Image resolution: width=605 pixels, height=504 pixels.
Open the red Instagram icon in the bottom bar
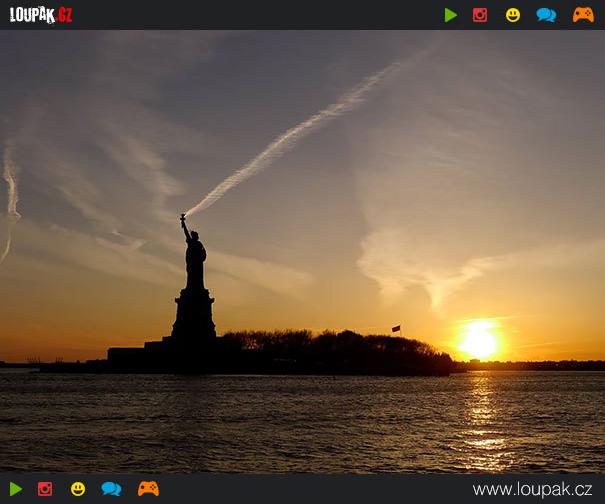point(45,489)
